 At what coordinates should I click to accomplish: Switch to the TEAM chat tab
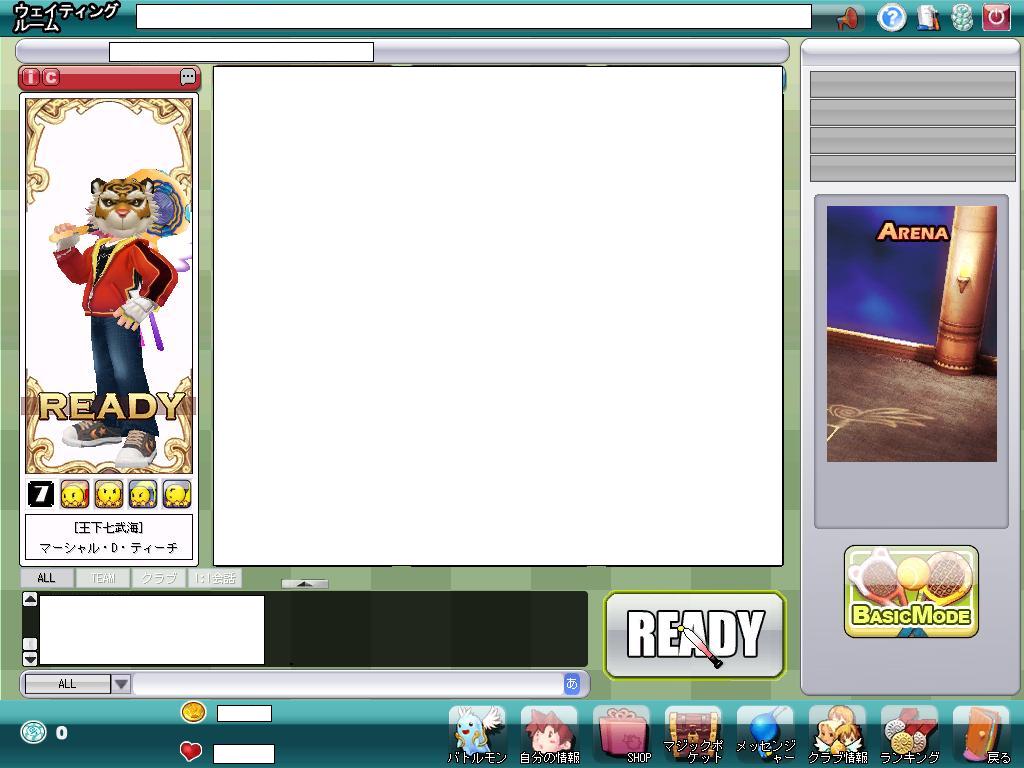pyautogui.click(x=104, y=578)
